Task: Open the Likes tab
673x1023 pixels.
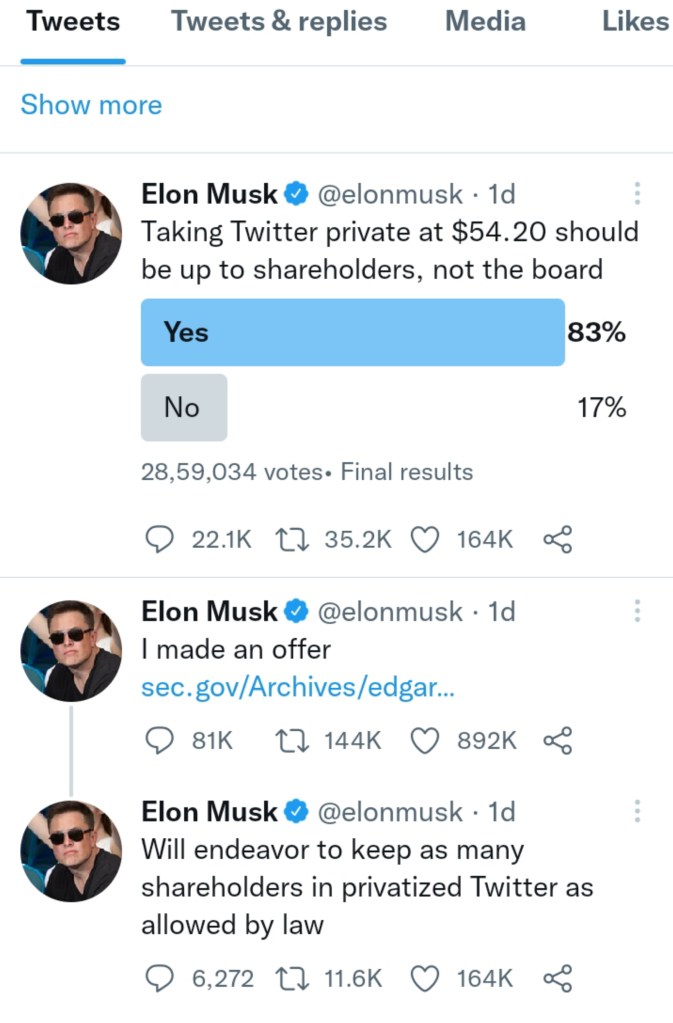Action: pos(635,22)
